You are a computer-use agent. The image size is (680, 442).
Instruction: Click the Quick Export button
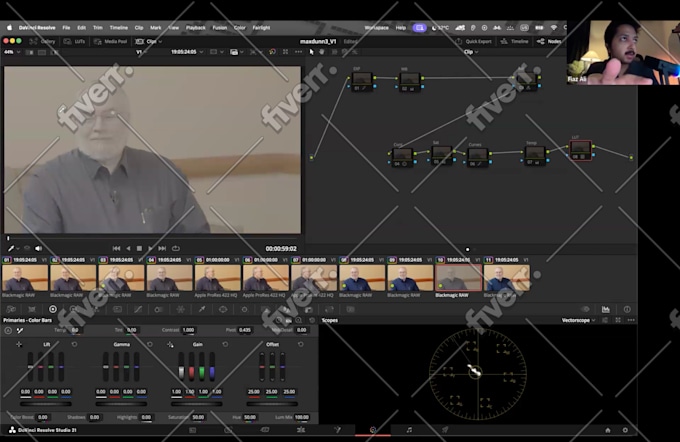click(474, 41)
